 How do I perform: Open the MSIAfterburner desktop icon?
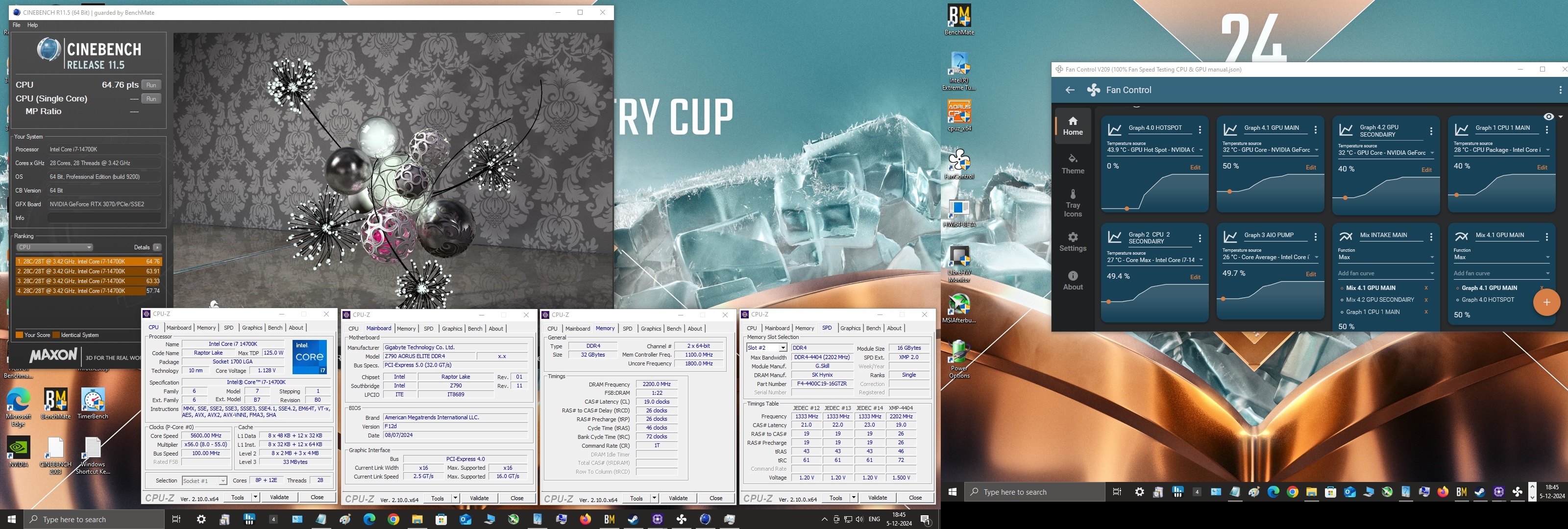(x=959, y=309)
